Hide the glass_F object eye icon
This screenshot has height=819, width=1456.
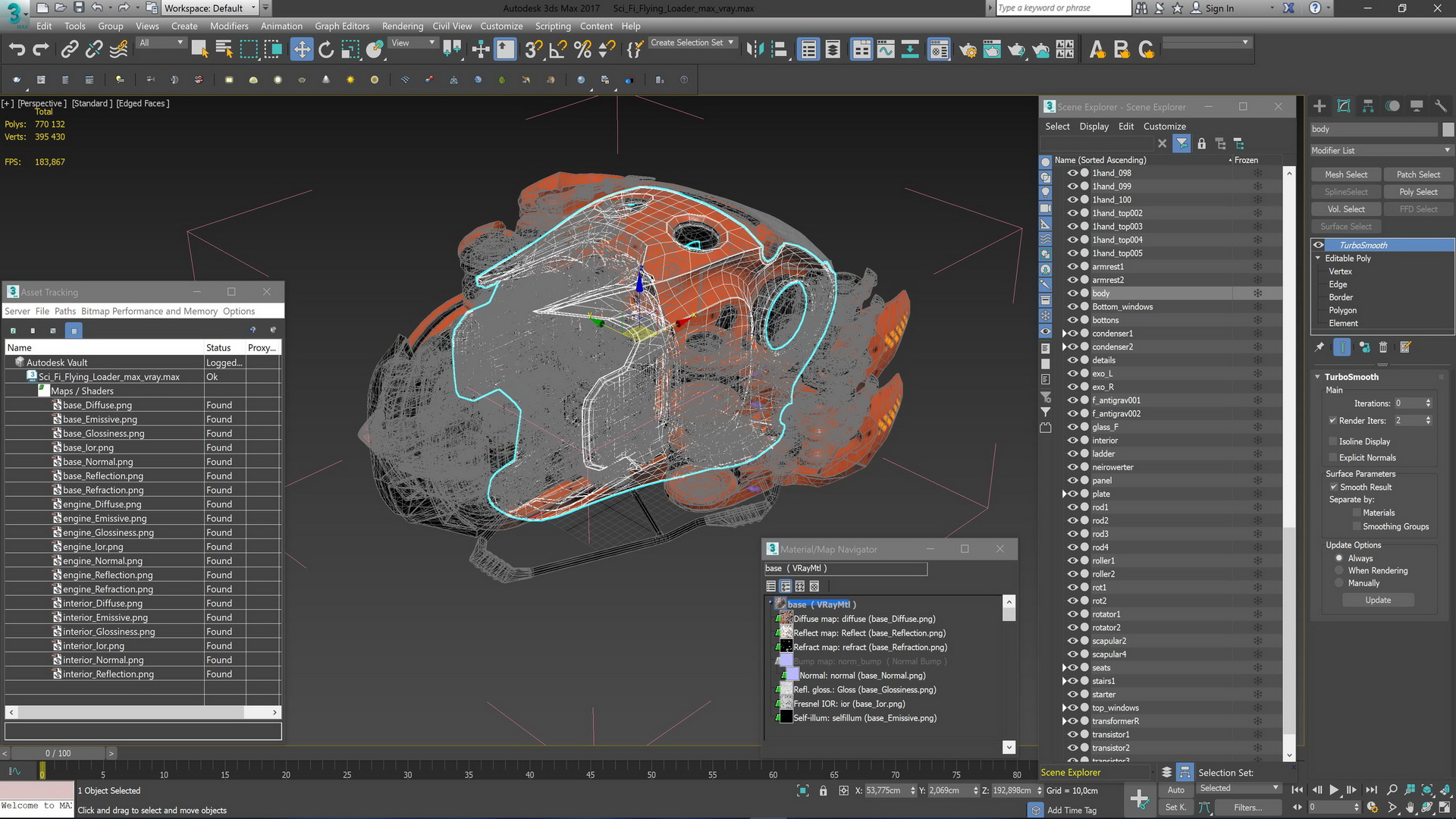1072,427
